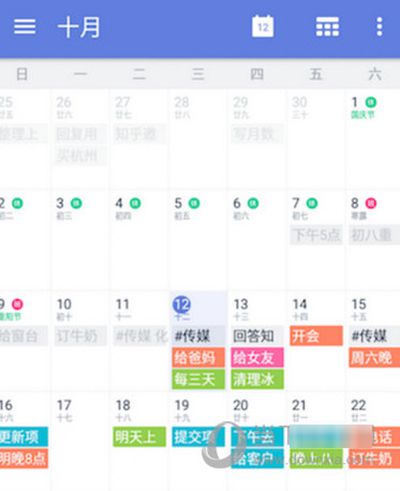Select October 20 date number
Screen dimensions: 400x491
[240, 405]
